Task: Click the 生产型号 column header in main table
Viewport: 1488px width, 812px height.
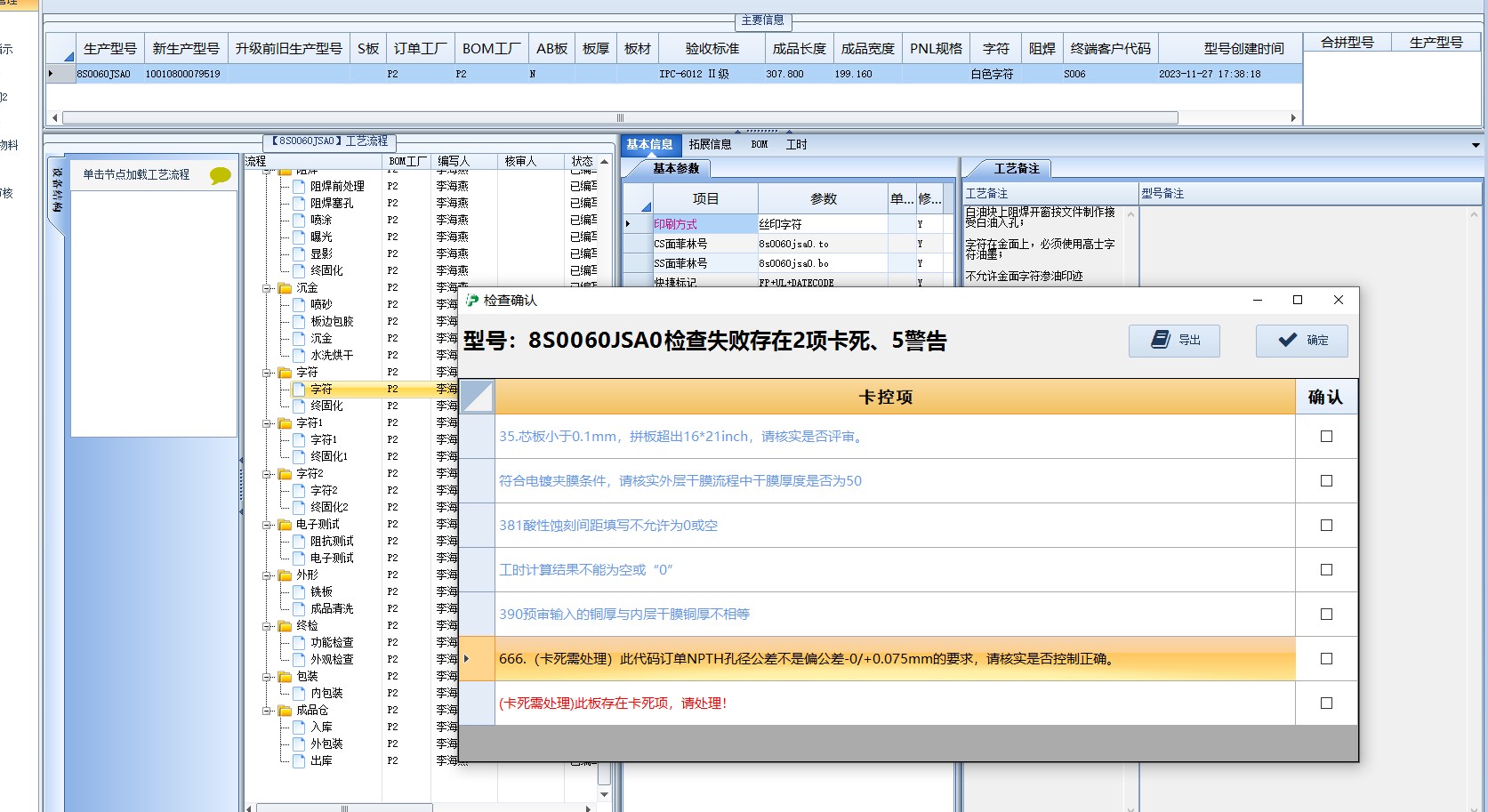Action: 109,49
